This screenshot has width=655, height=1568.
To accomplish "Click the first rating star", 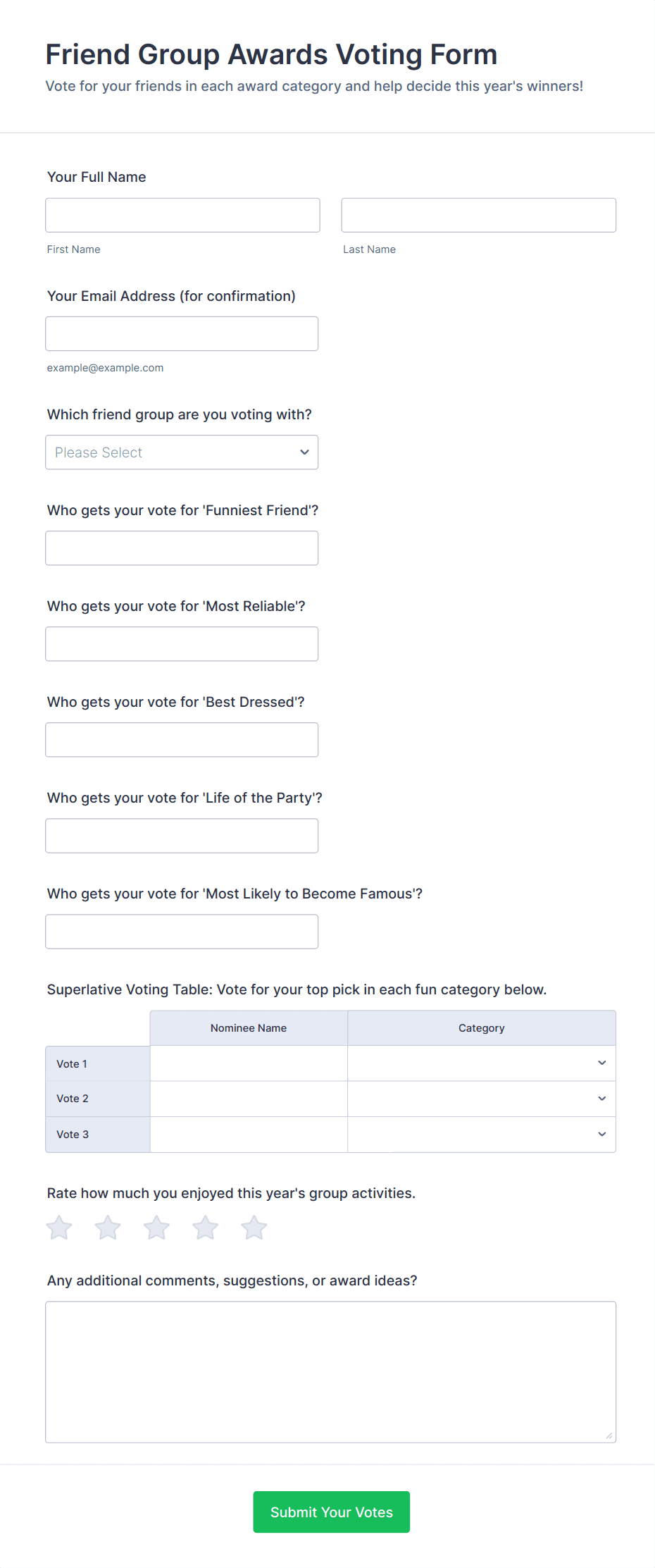I will [x=59, y=1228].
